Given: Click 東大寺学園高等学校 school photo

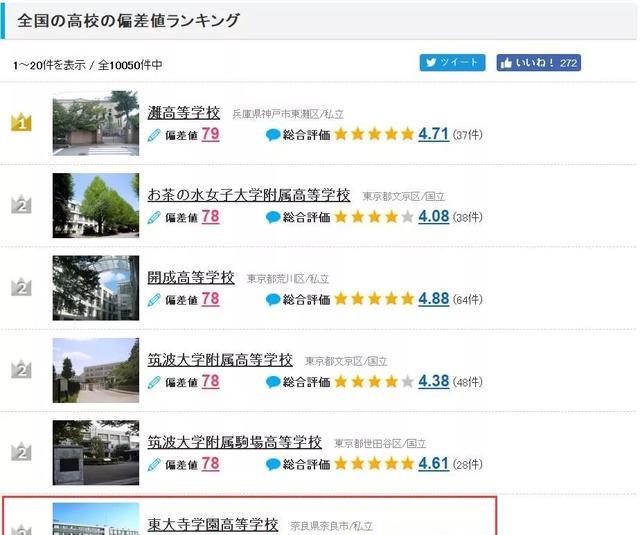Looking at the screenshot, I should (96, 519).
